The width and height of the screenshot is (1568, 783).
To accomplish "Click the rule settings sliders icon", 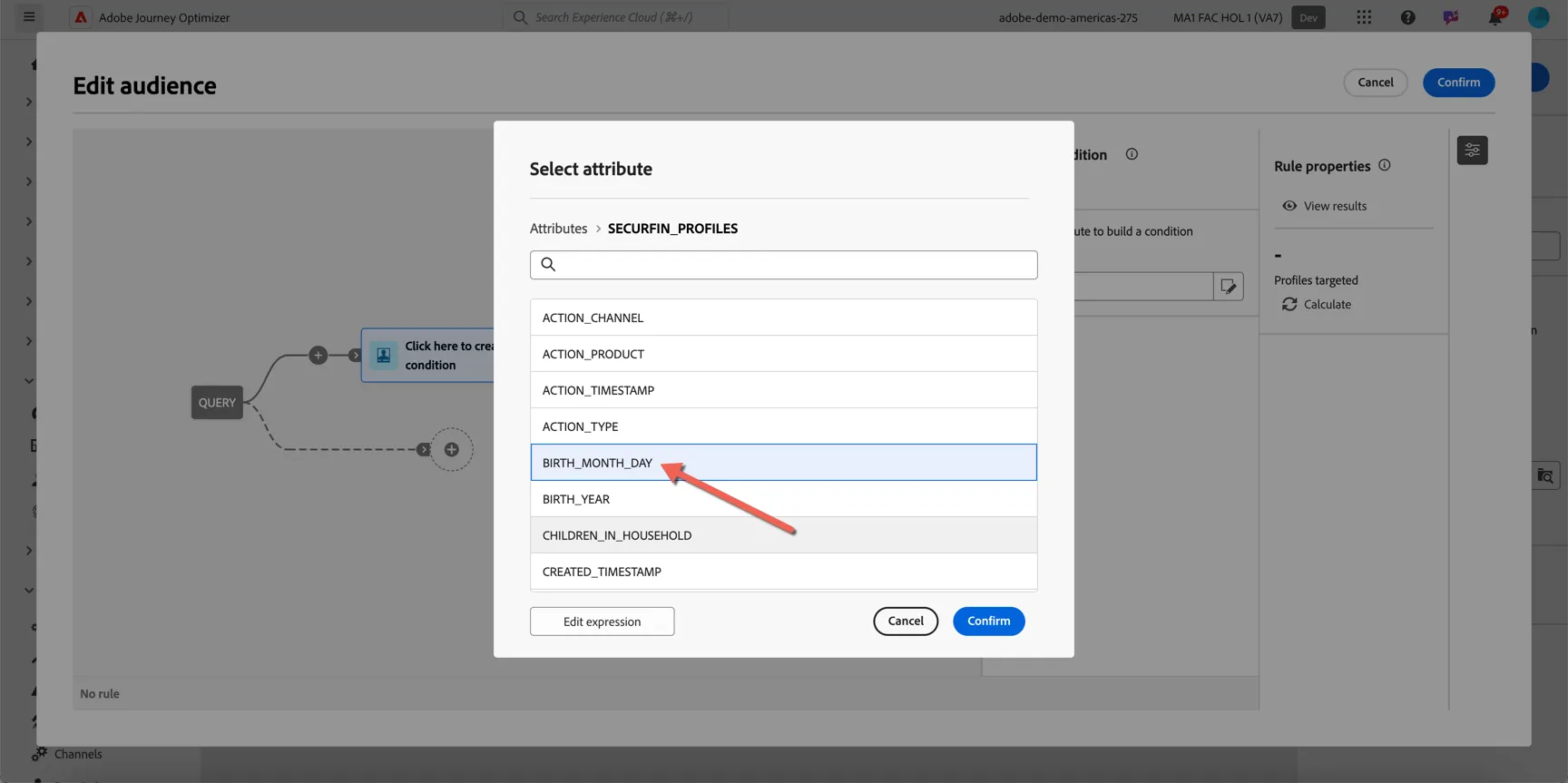I will tap(1472, 151).
